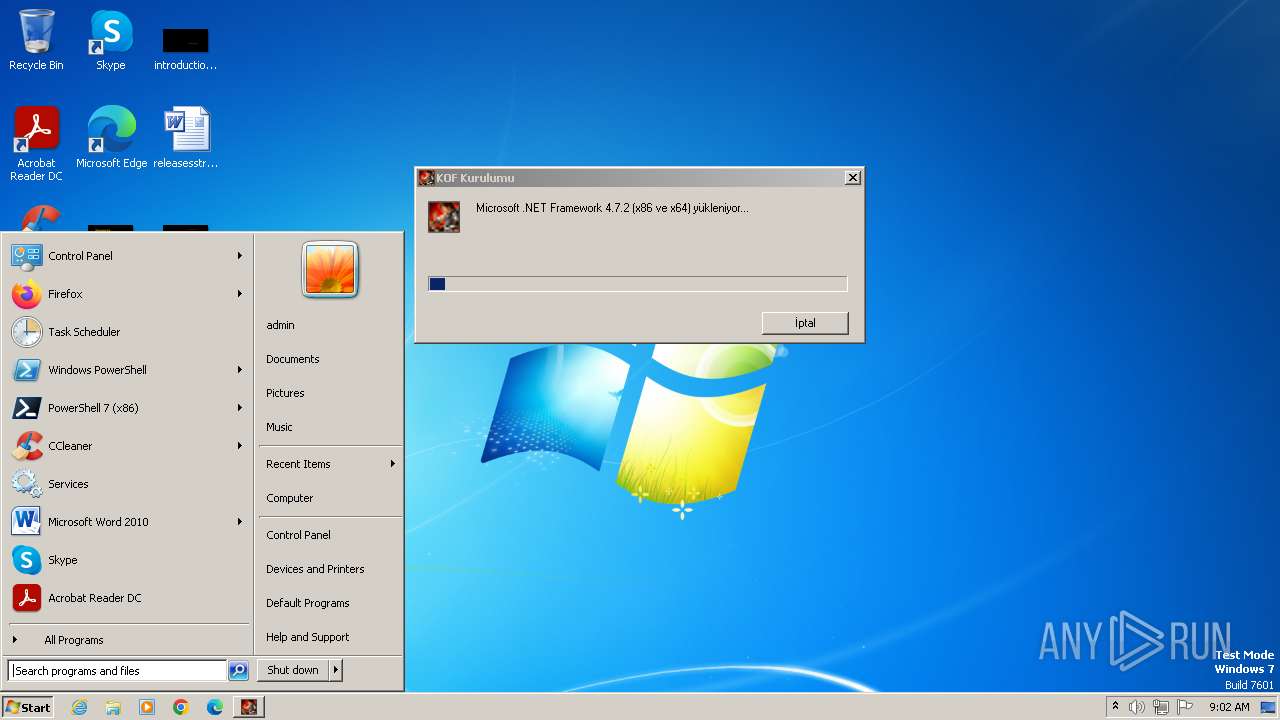Show hidden tray icons arrow
This screenshot has height=720, width=1280.
1115,706
